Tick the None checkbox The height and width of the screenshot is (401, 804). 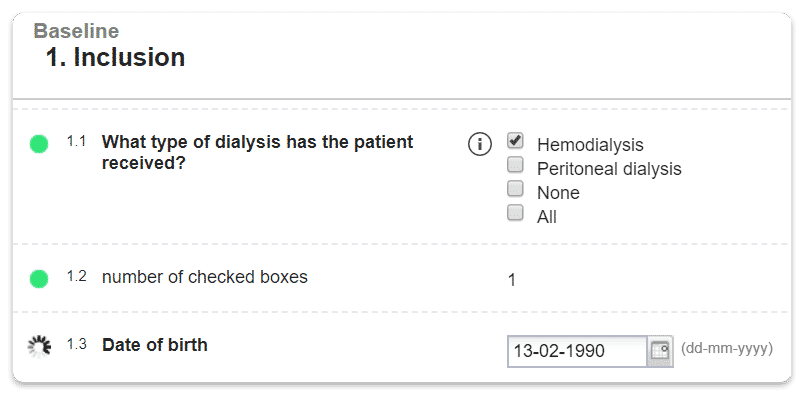coord(515,188)
